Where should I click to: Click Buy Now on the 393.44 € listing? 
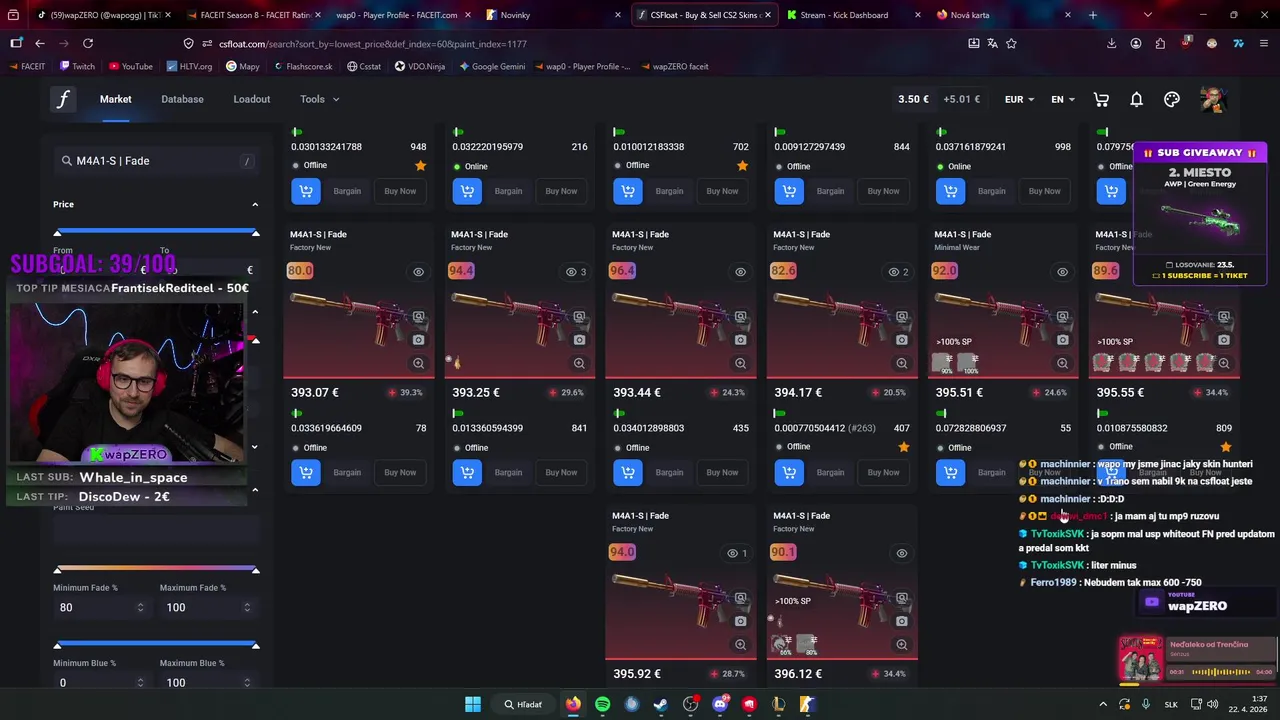click(722, 472)
